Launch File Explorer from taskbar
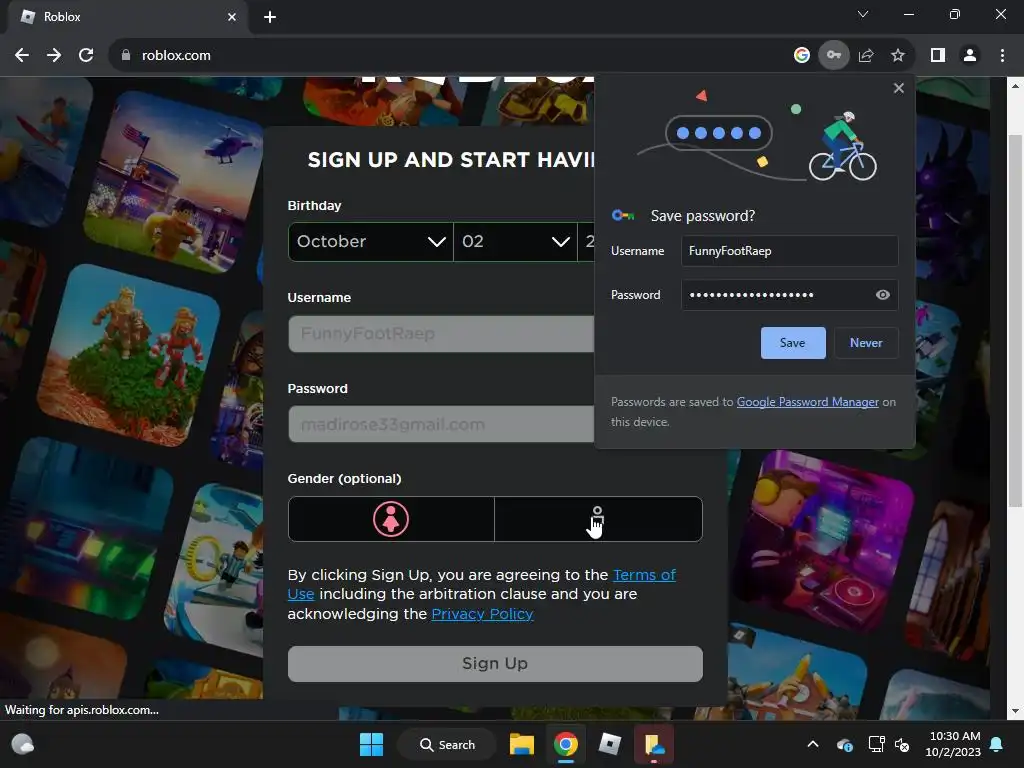Screen dimensions: 1024x768 pos(522,744)
